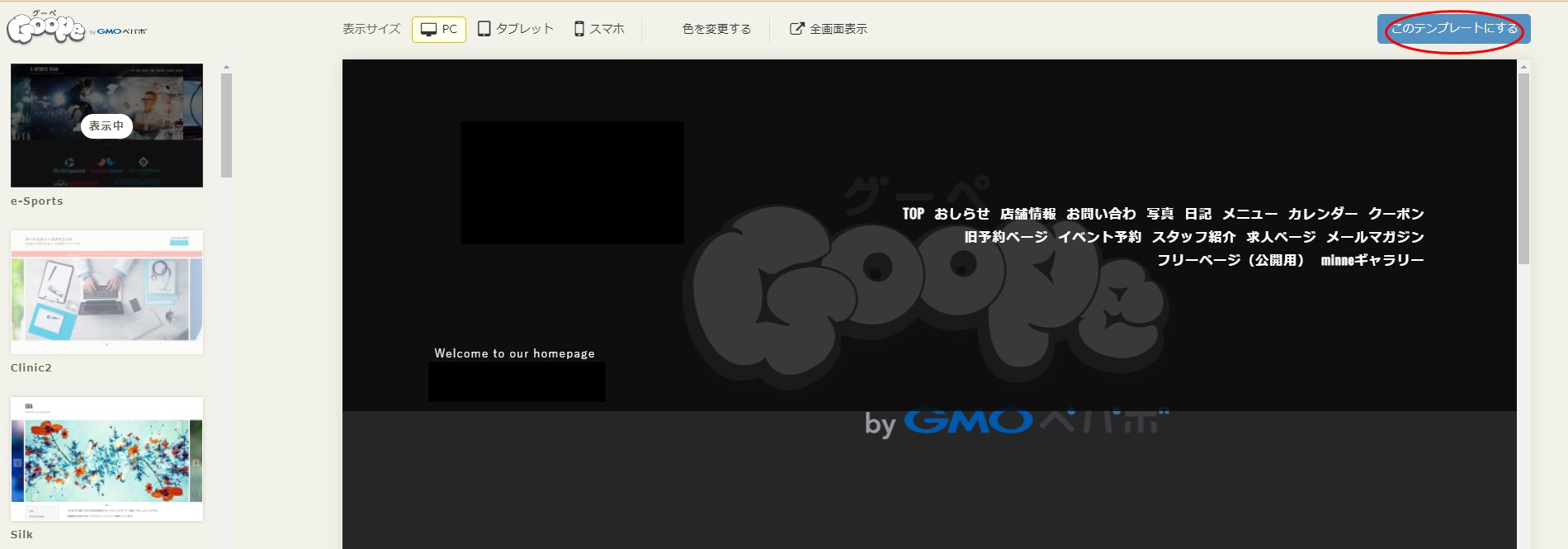Click the template list scroll up arrow
The width and height of the screenshot is (1568, 549).
(226, 68)
